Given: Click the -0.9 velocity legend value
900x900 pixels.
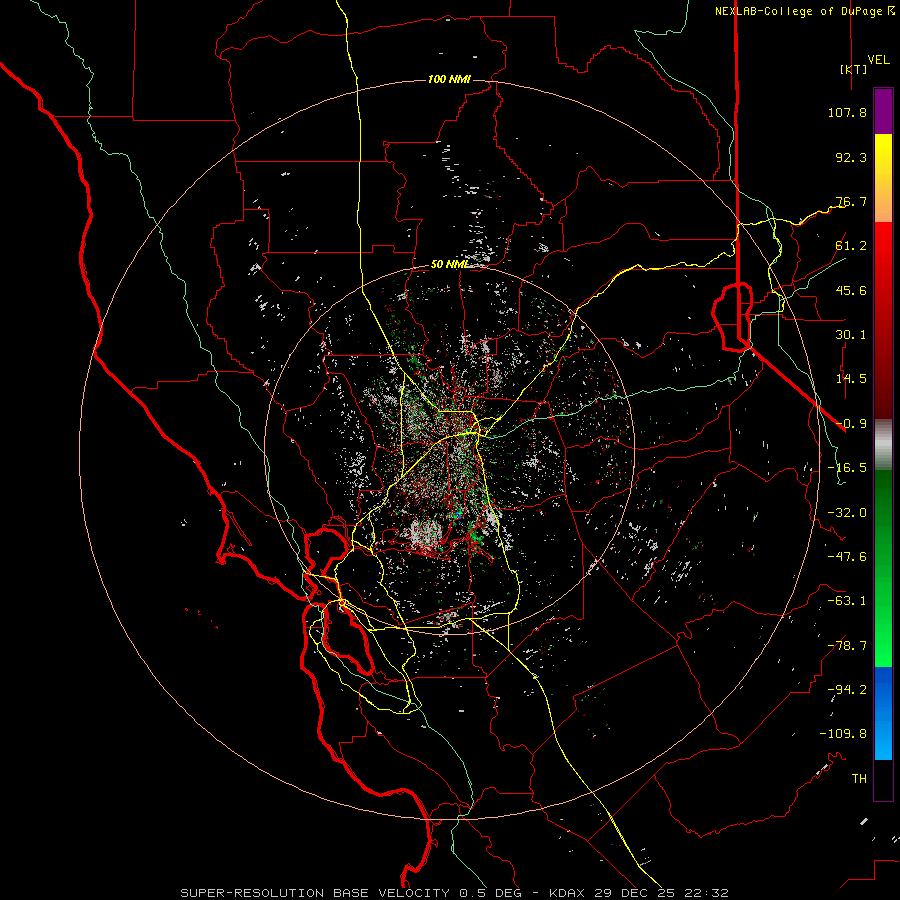Looking at the screenshot, I should pos(851,424).
